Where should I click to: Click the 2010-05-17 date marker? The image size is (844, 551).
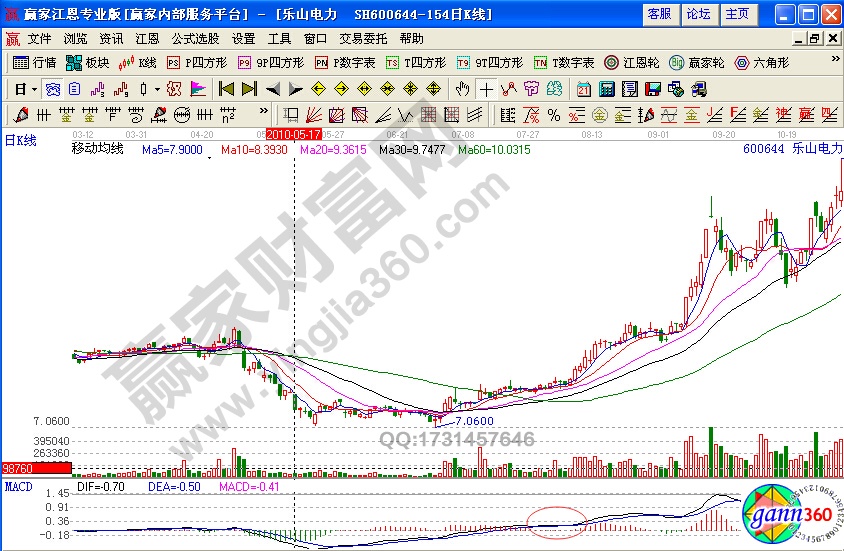tap(294, 134)
